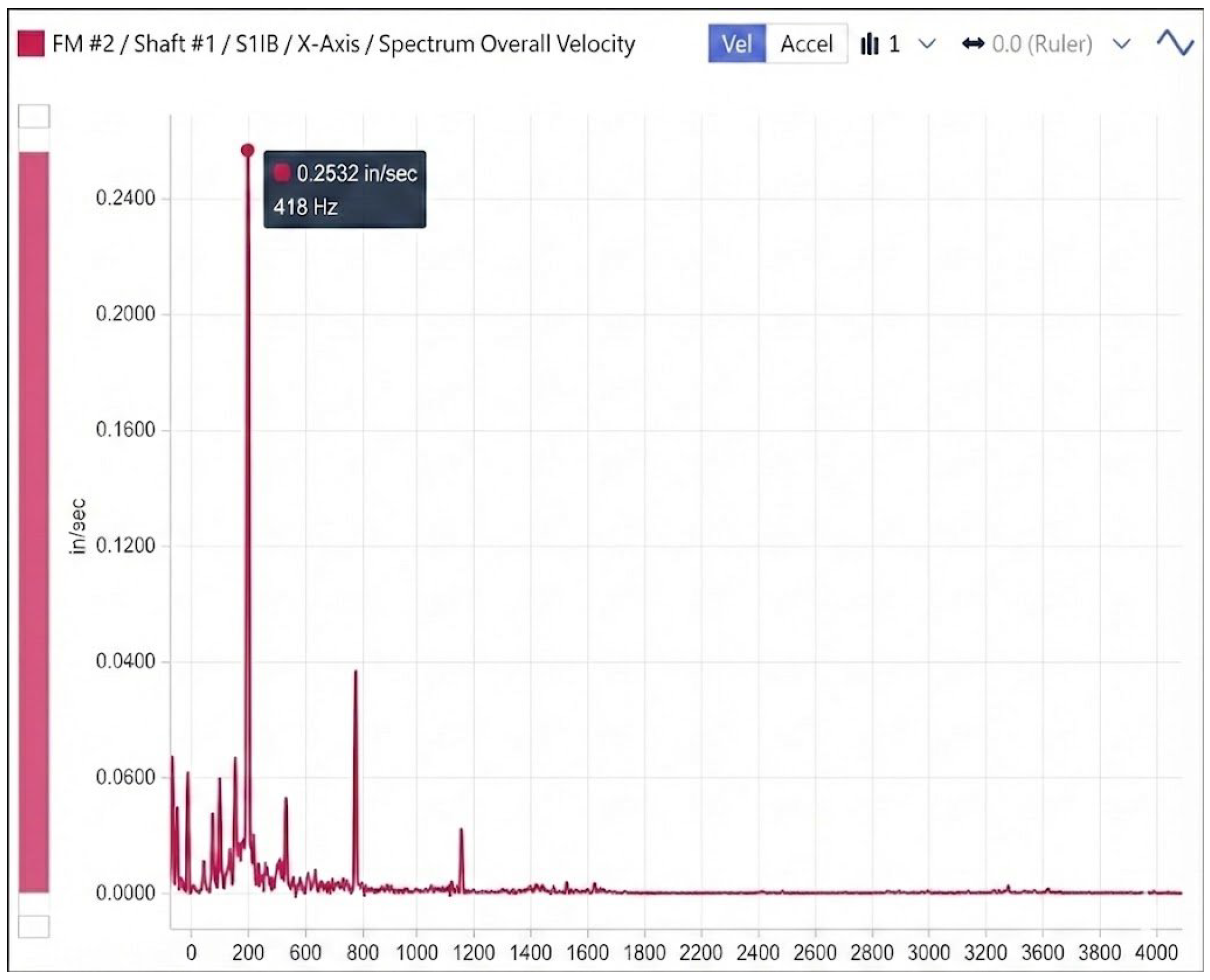
Task: Click the bar chart harmonics icon
Action: (x=869, y=43)
